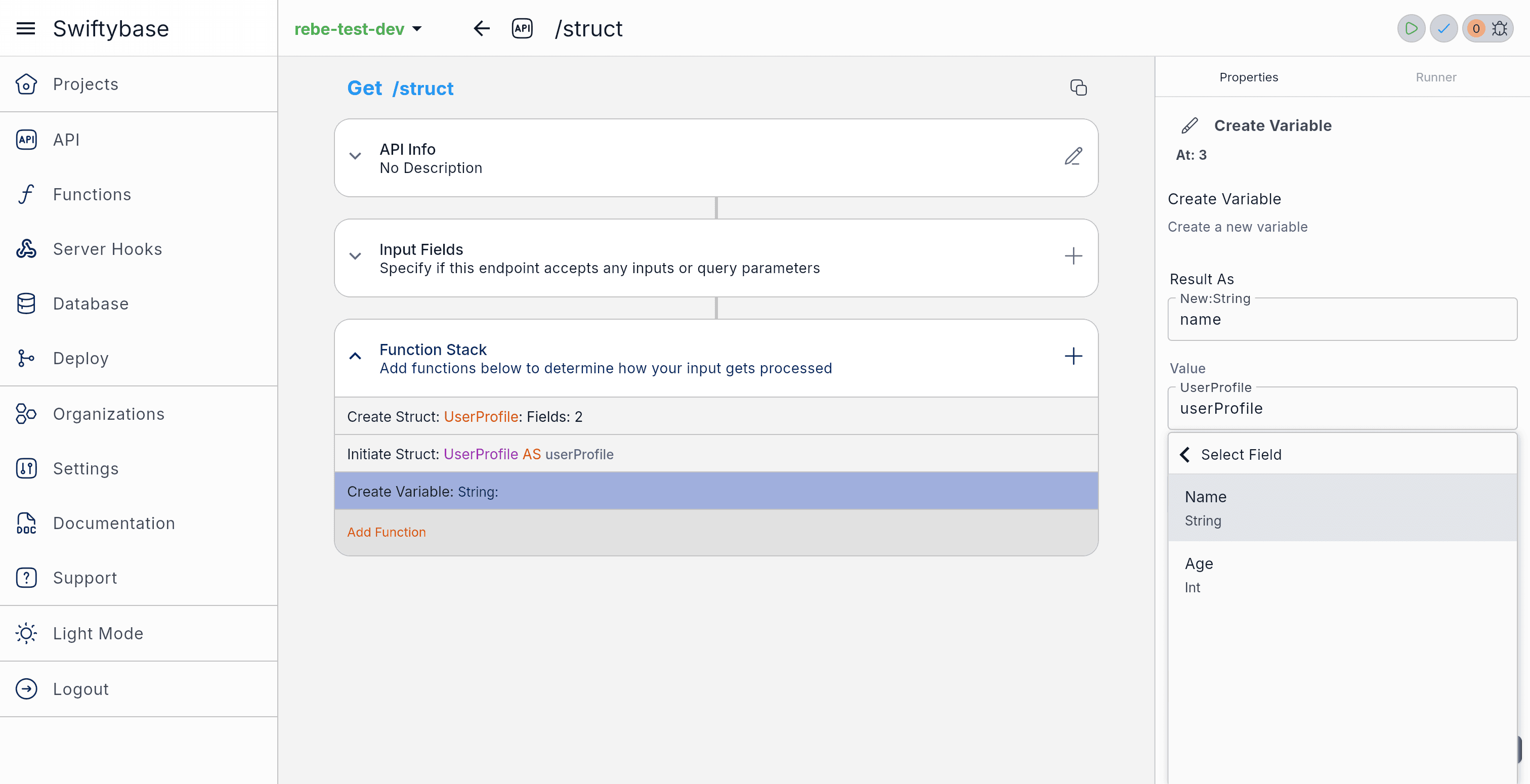Click the Deploy branch icon
The height and width of the screenshot is (784, 1530).
pos(26,358)
